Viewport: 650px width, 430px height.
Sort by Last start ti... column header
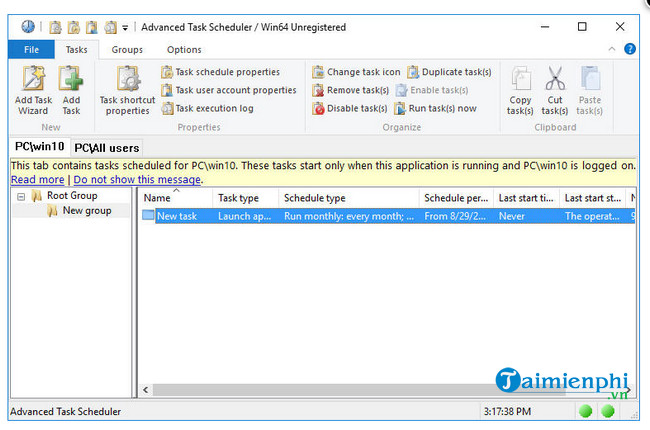(526, 198)
